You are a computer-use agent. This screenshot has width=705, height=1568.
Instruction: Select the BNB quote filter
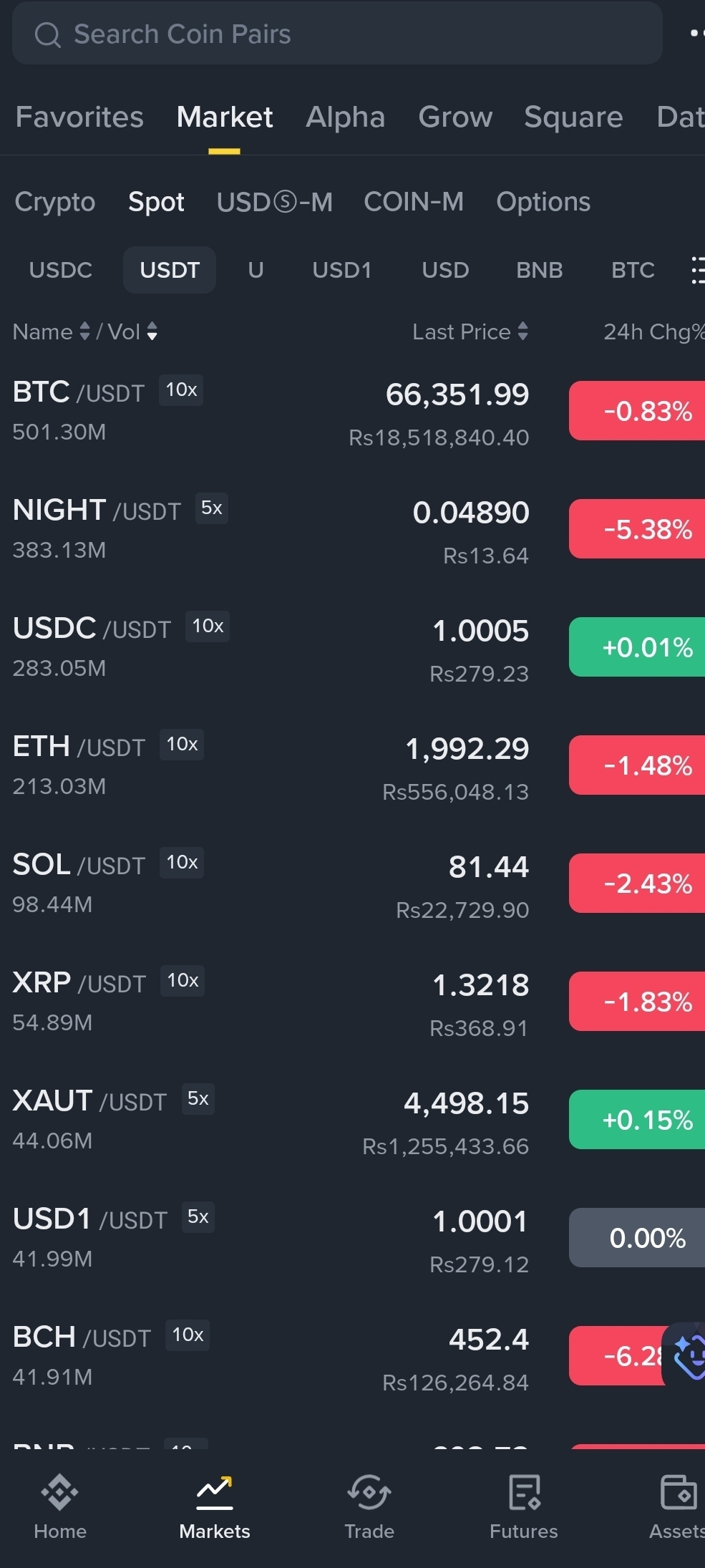click(539, 270)
